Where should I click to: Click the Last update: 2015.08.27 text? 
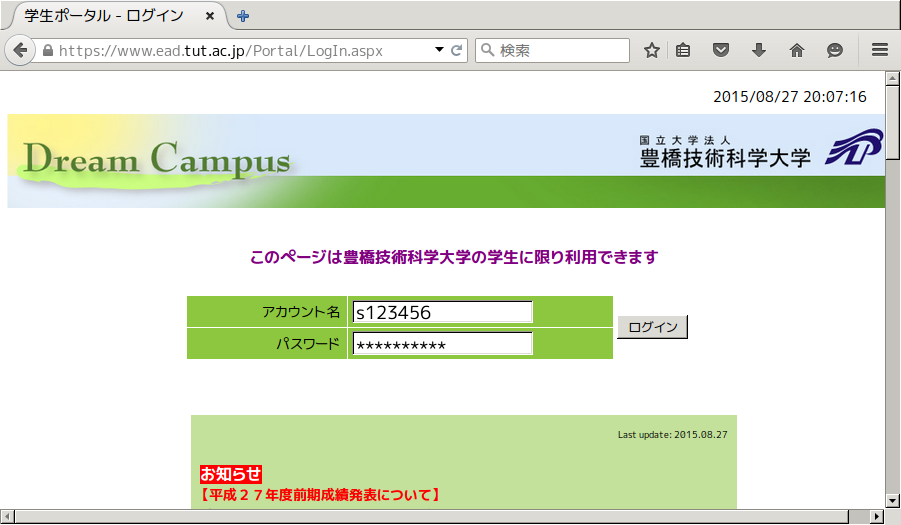(x=672, y=435)
